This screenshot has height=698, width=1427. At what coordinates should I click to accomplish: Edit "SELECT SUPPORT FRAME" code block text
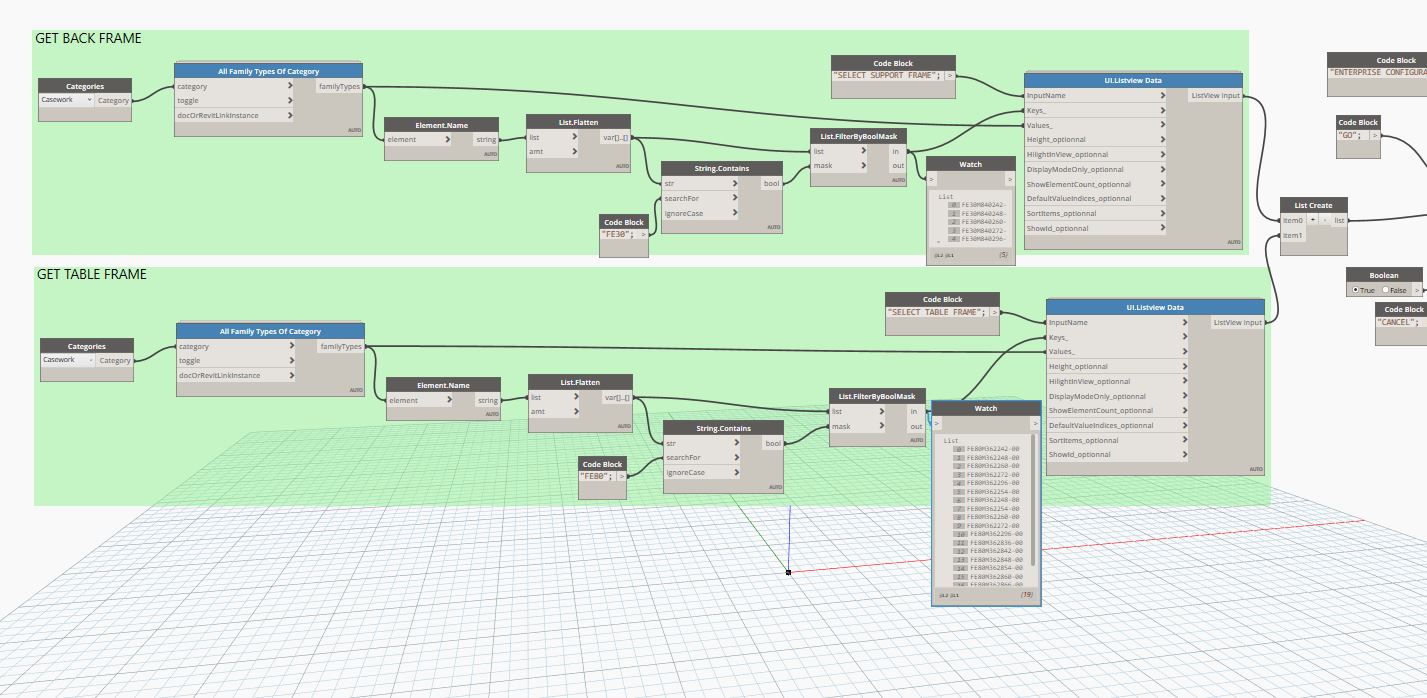tap(886, 76)
